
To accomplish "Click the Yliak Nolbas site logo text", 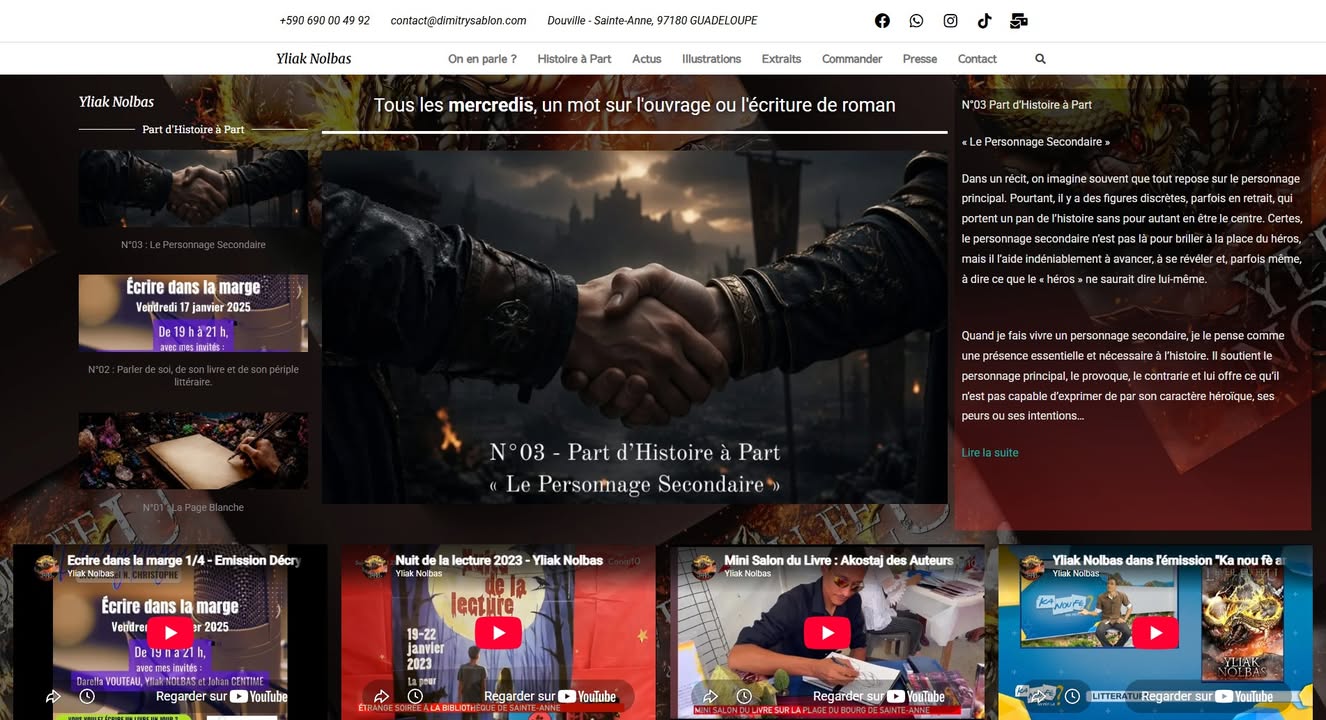I will point(314,59).
